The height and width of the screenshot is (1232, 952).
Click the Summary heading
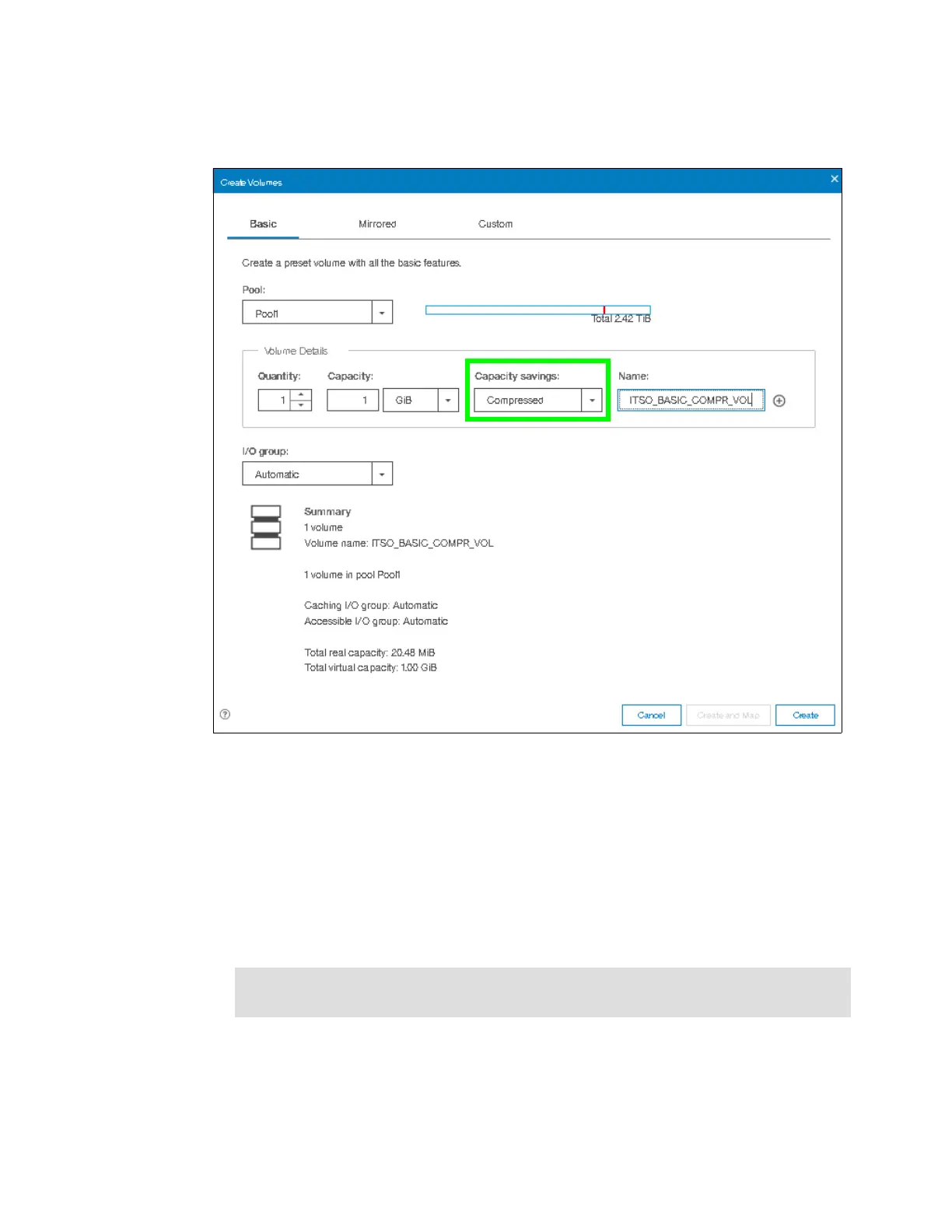[327, 512]
